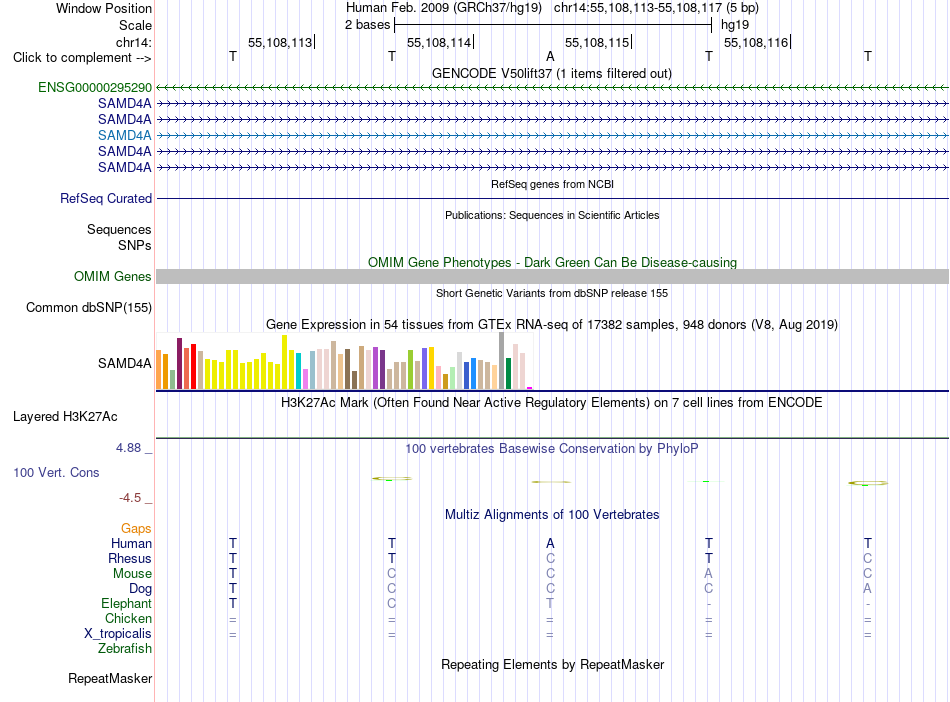
Task: Click the Short Genetic Variants dbSNP title
Action: [552, 293]
